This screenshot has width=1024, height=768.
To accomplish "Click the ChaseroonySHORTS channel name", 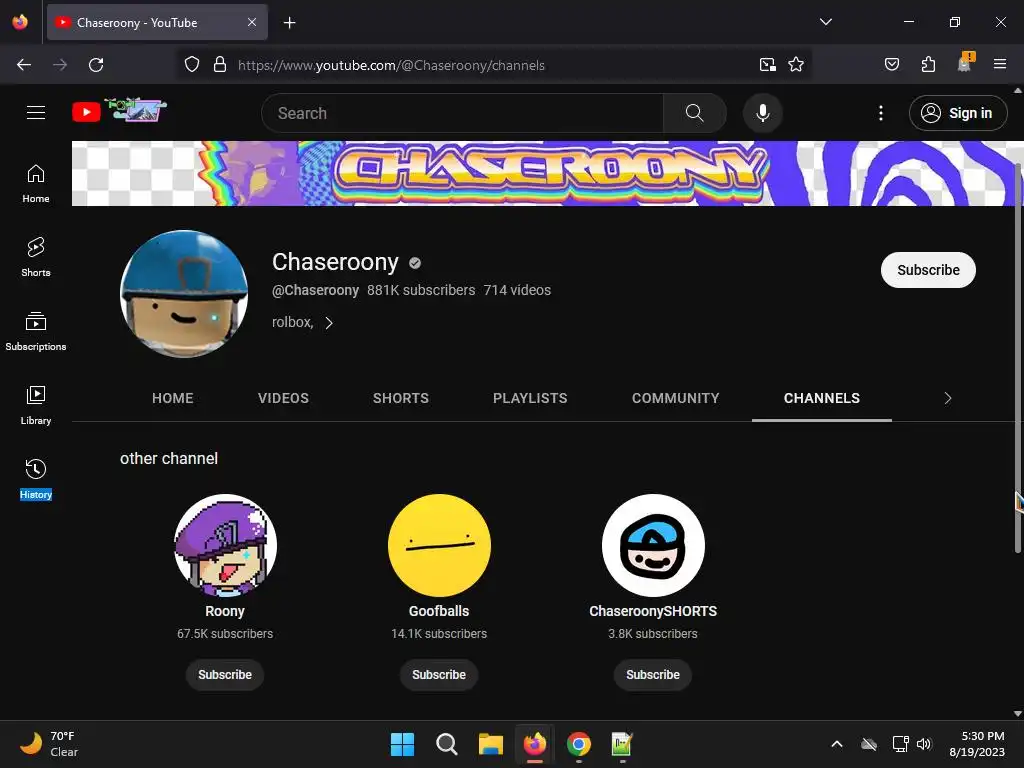I will click(653, 611).
